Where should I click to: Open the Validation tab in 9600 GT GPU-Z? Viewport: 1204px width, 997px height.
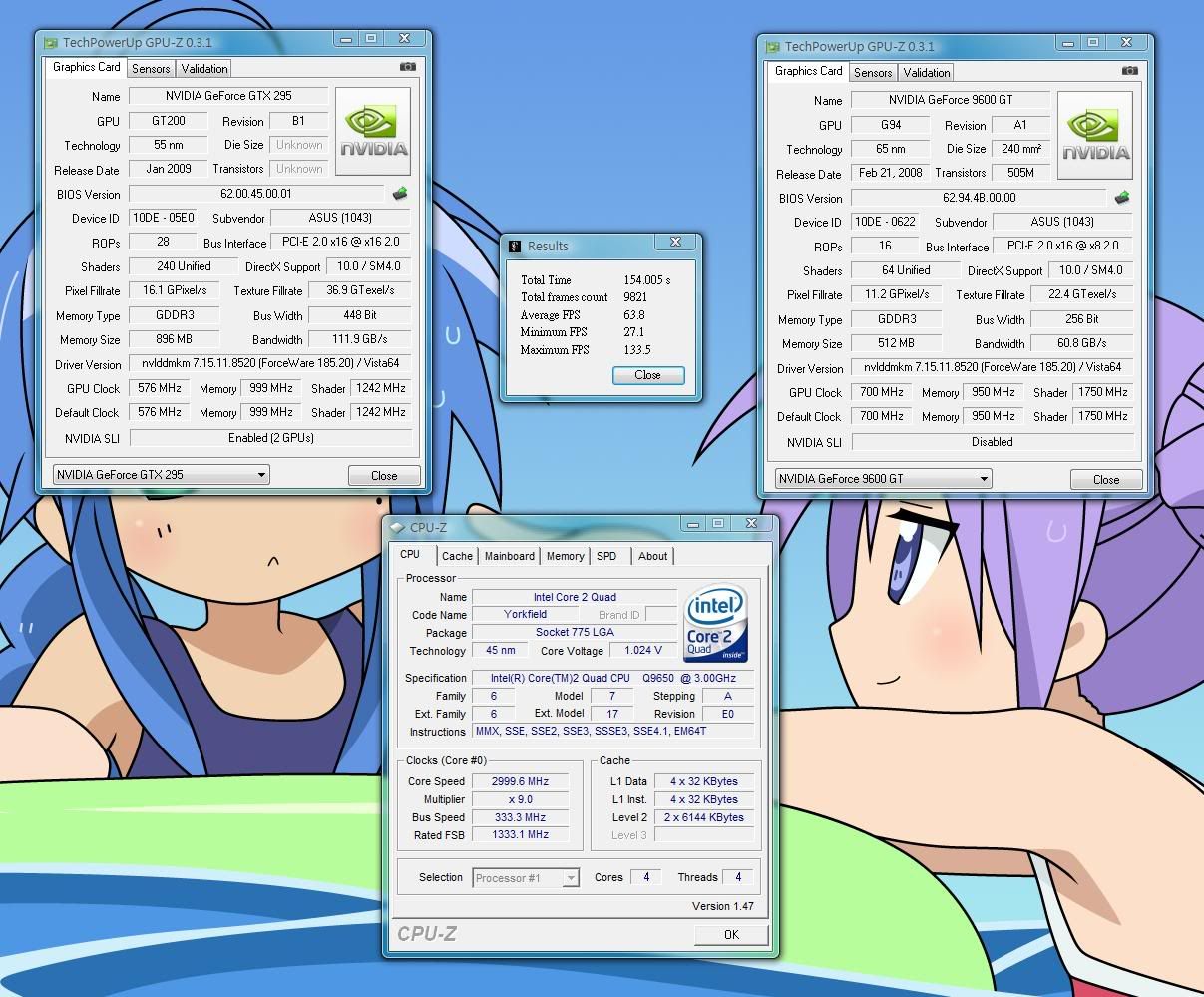(927, 73)
